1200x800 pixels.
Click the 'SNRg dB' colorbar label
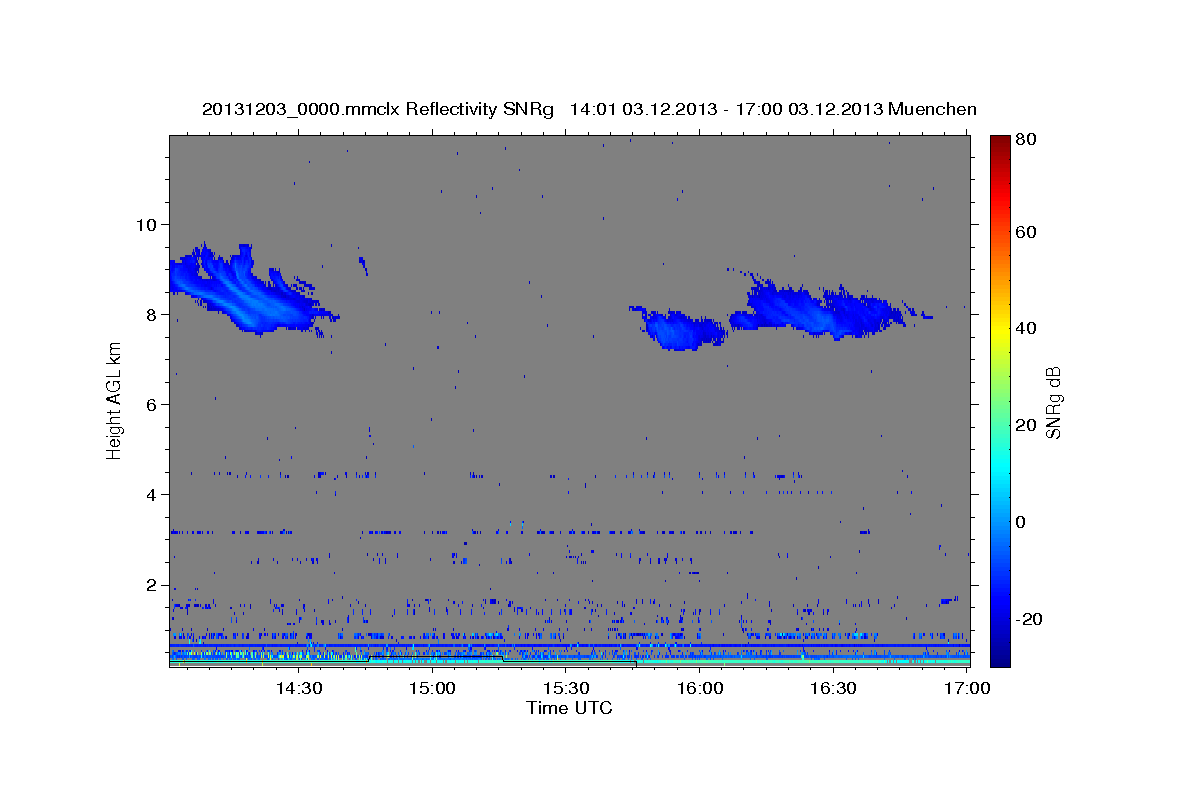point(1053,403)
